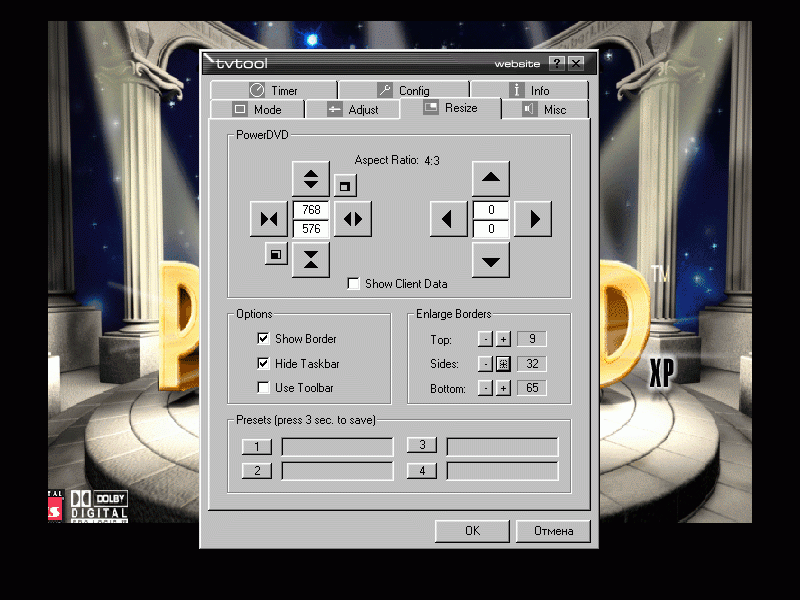Viewport: 800px width, 600px height.
Task: Move window down with down arrow
Action: tap(491, 260)
